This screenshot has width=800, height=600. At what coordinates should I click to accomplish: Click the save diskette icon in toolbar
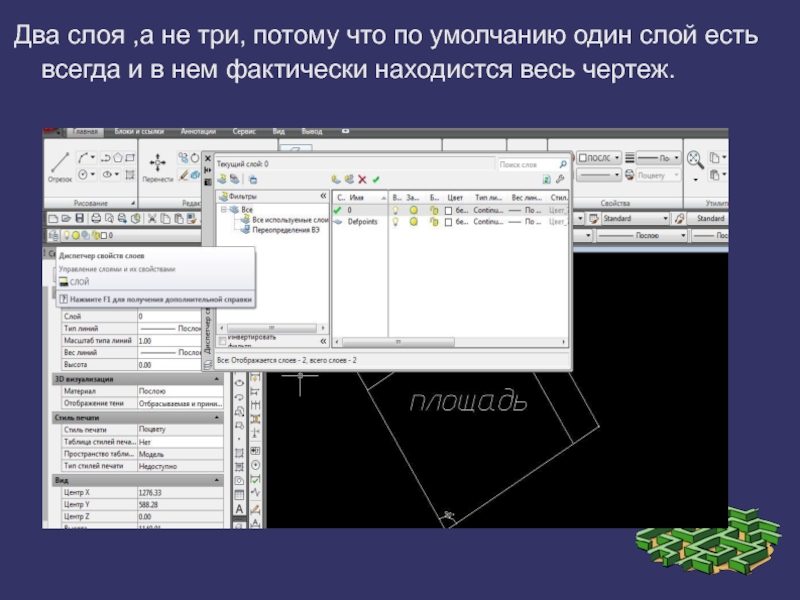coord(80,218)
